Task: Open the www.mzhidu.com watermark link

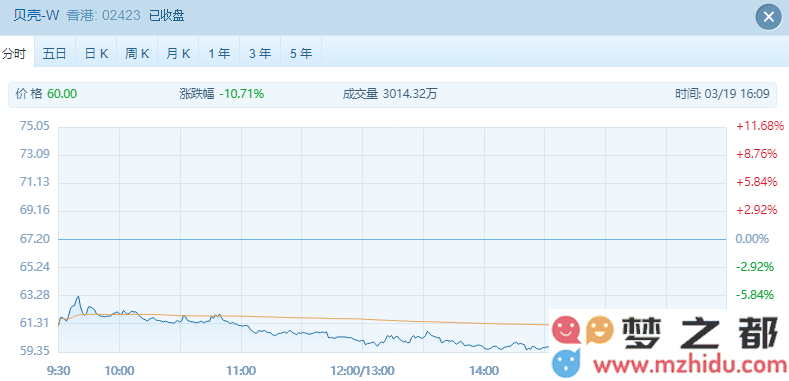Action: point(689,363)
